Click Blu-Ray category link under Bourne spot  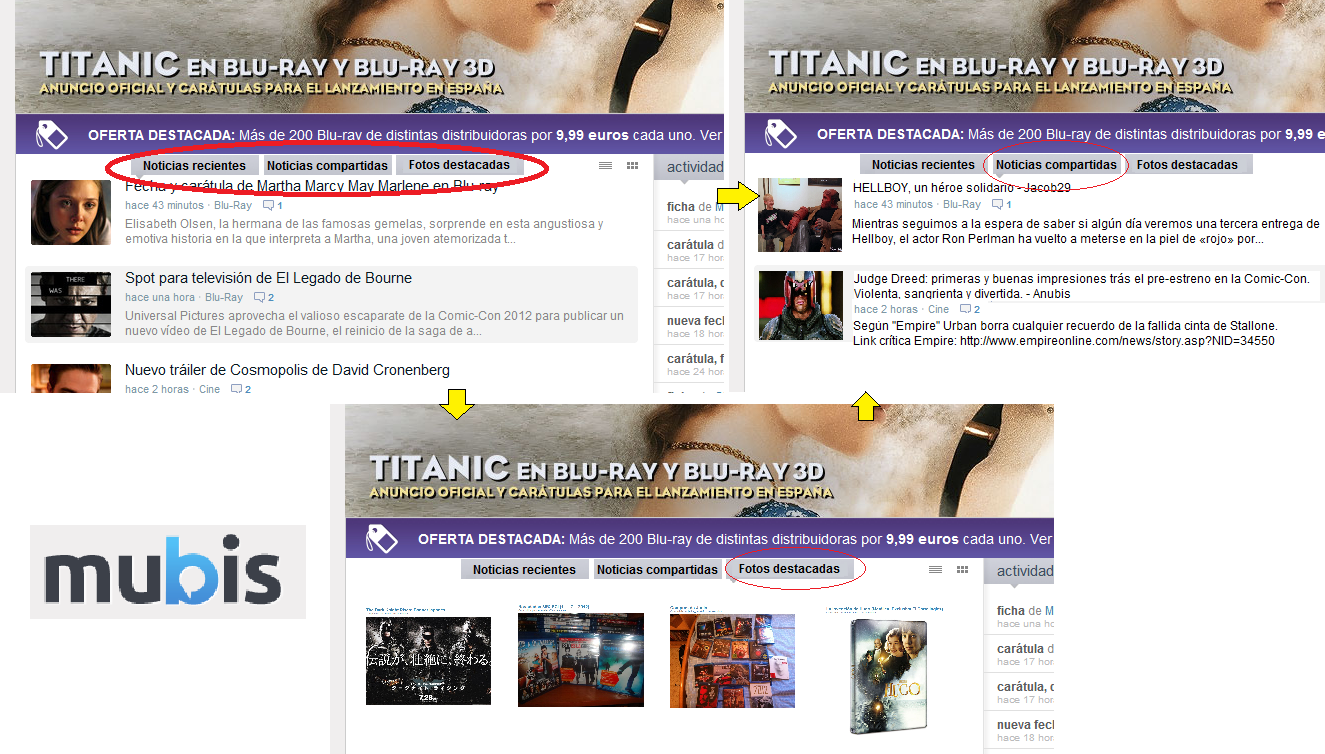pos(224,297)
